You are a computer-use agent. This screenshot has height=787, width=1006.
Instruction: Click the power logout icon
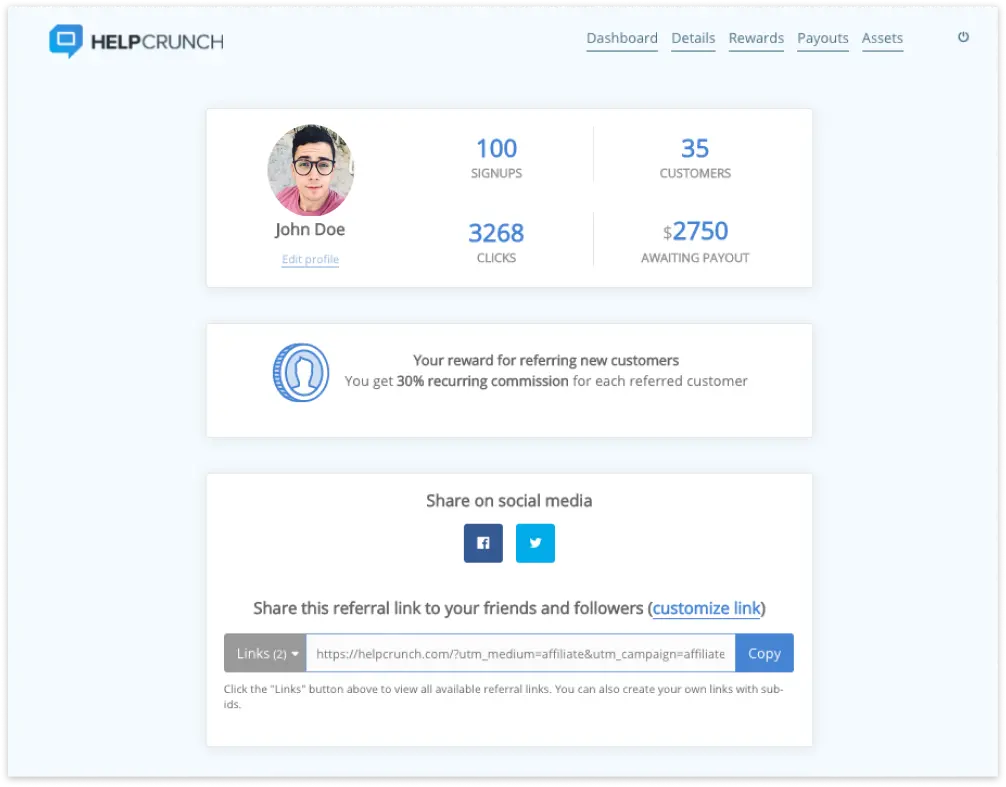pyautogui.click(x=963, y=37)
